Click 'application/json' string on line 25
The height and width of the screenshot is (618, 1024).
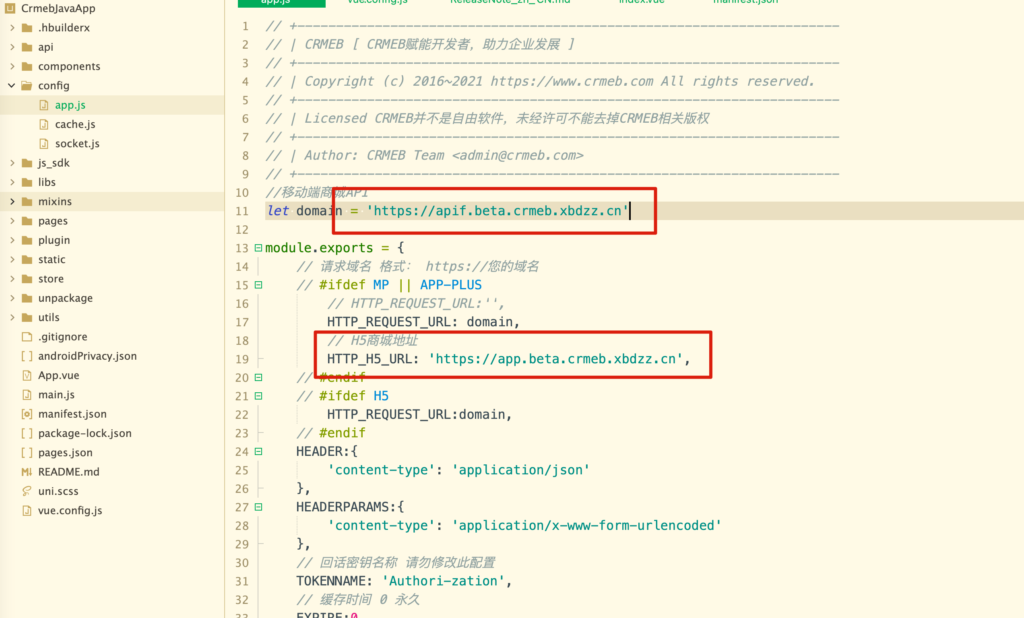520,470
